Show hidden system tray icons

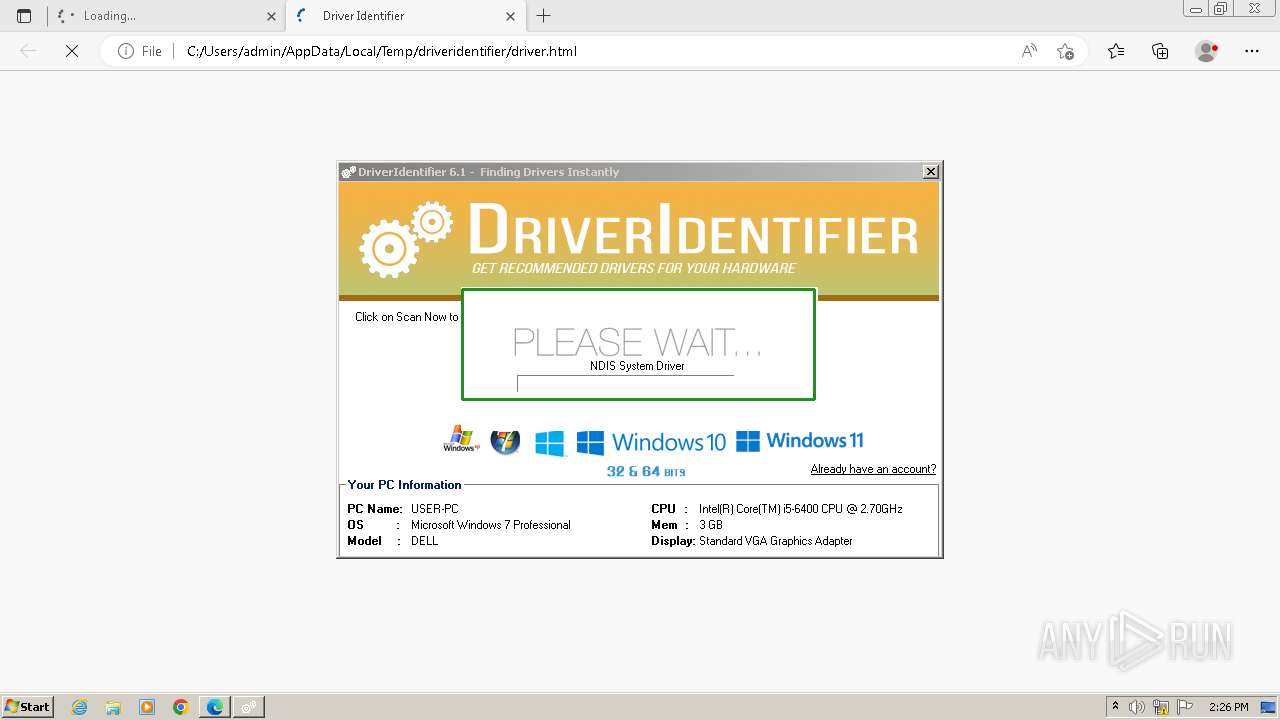click(1116, 707)
